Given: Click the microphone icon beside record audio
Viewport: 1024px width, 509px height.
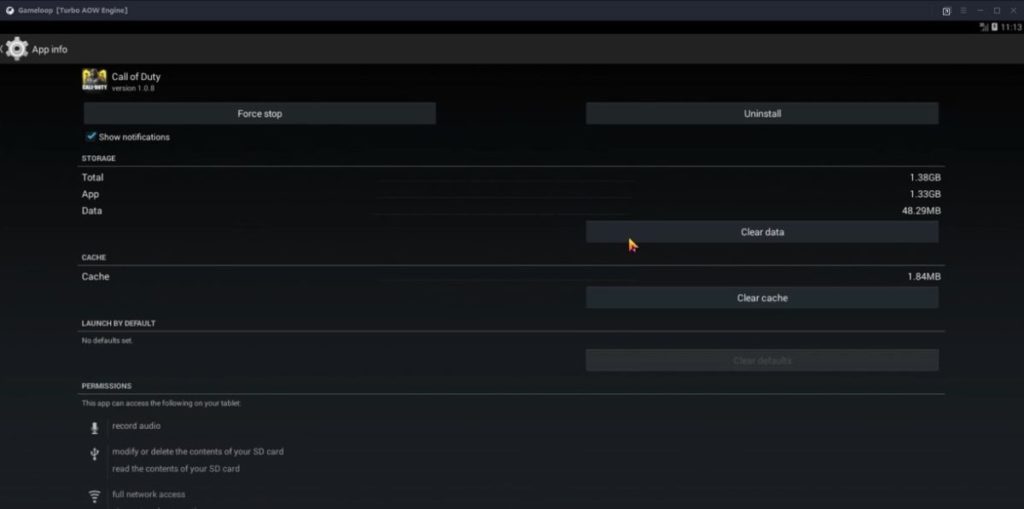Looking at the screenshot, I should point(95,428).
